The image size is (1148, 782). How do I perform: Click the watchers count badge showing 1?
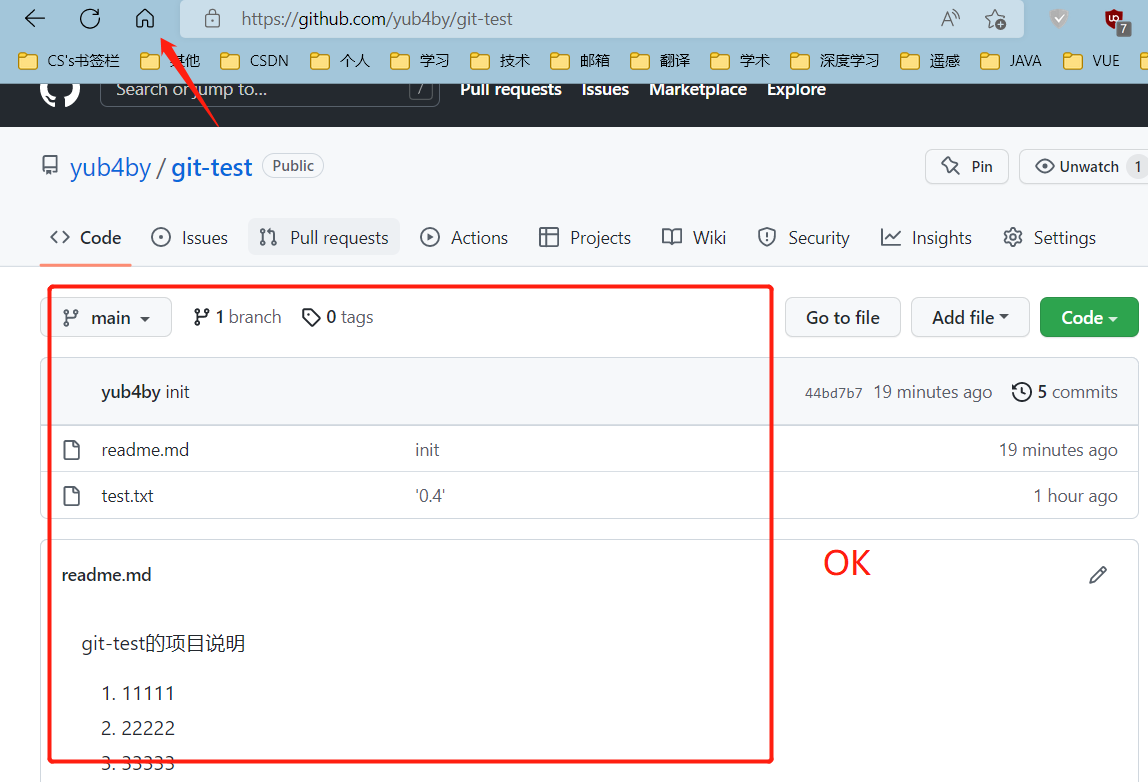[1137, 167]
